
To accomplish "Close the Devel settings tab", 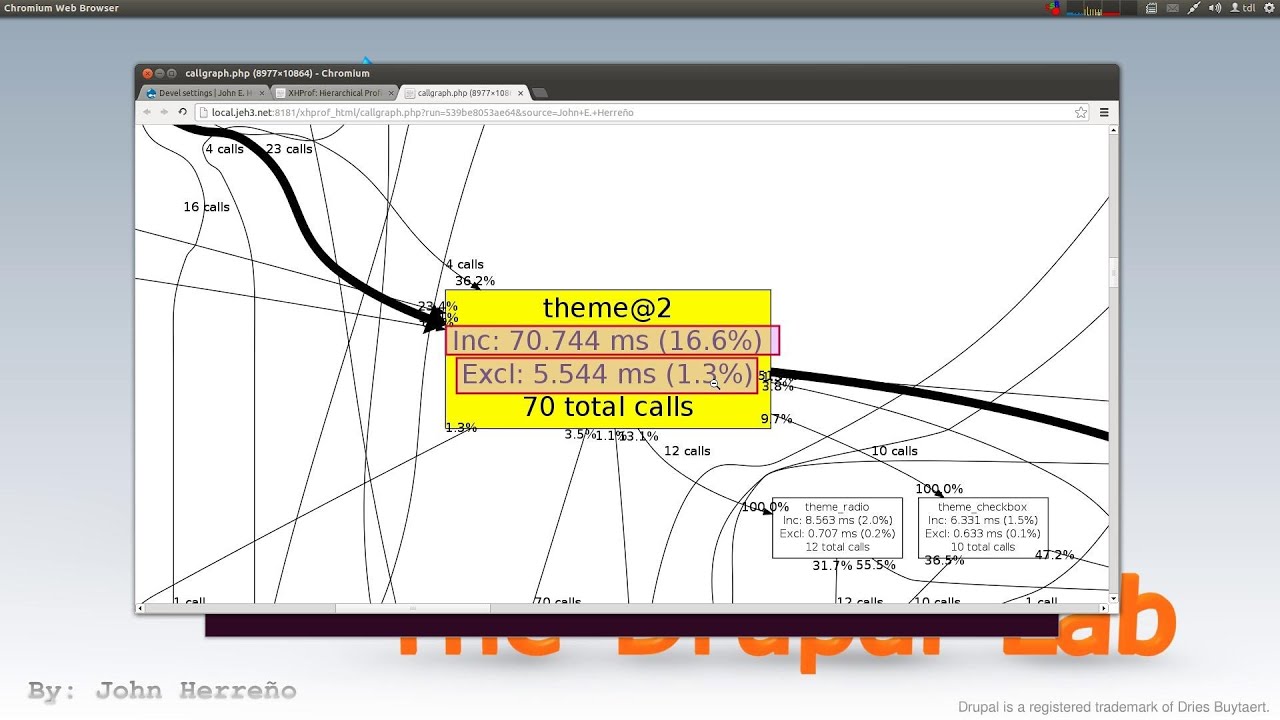I will [x=262, y=93].
